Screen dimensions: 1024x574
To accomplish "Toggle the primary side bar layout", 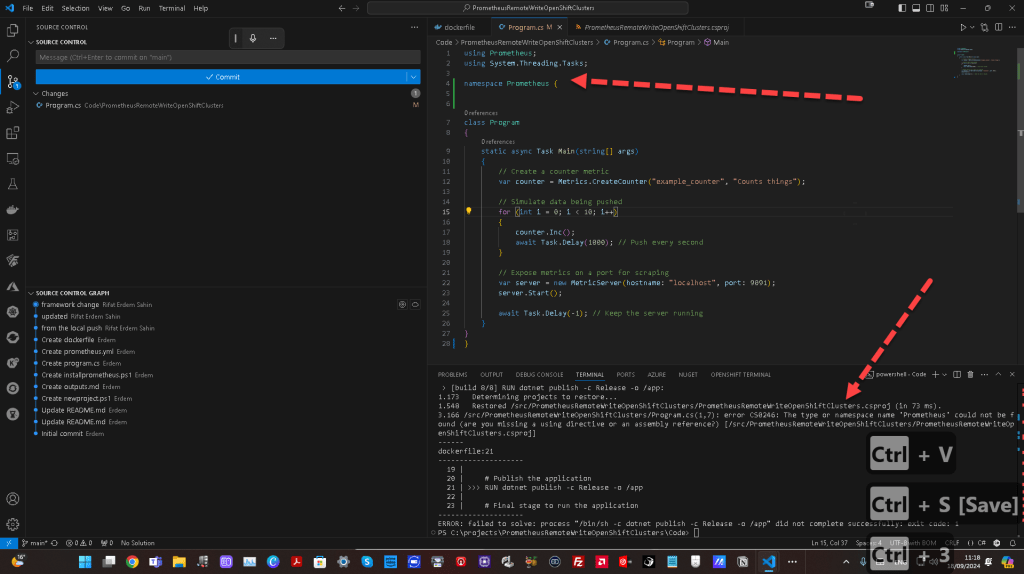I will pyautogui.click(x=902, y=8).
